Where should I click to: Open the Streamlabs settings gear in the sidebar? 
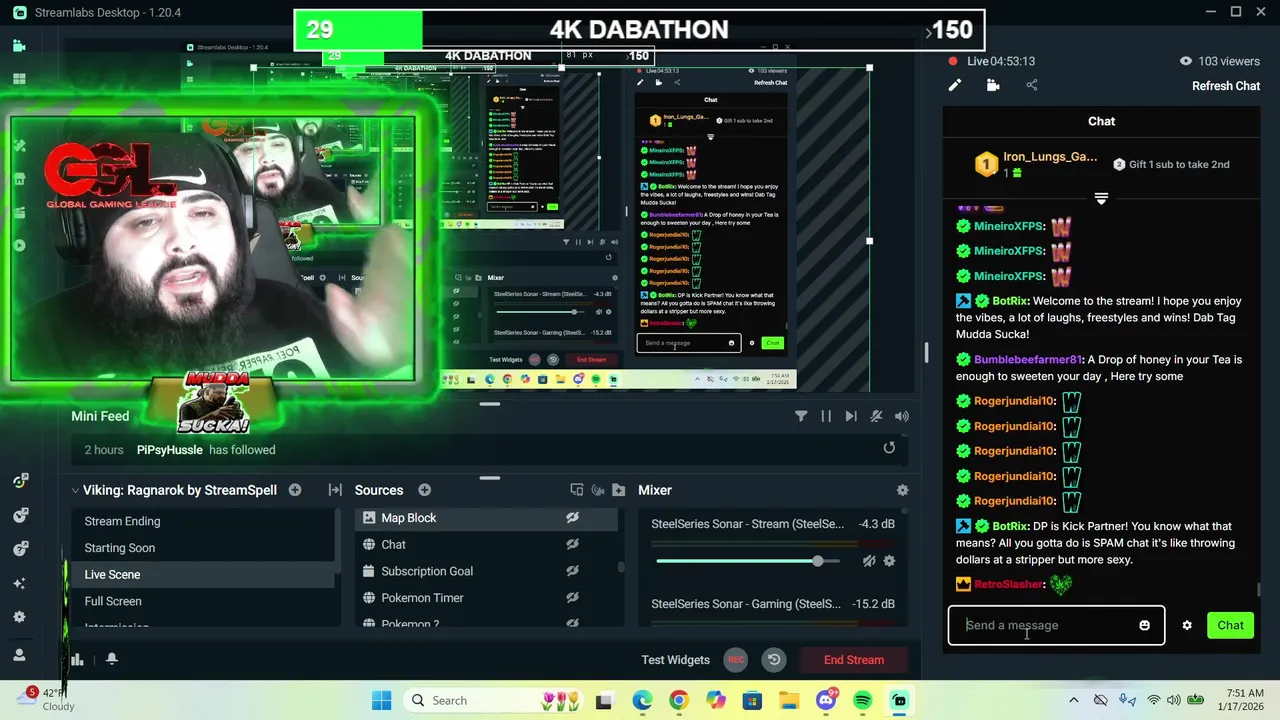tap(19, 617)
